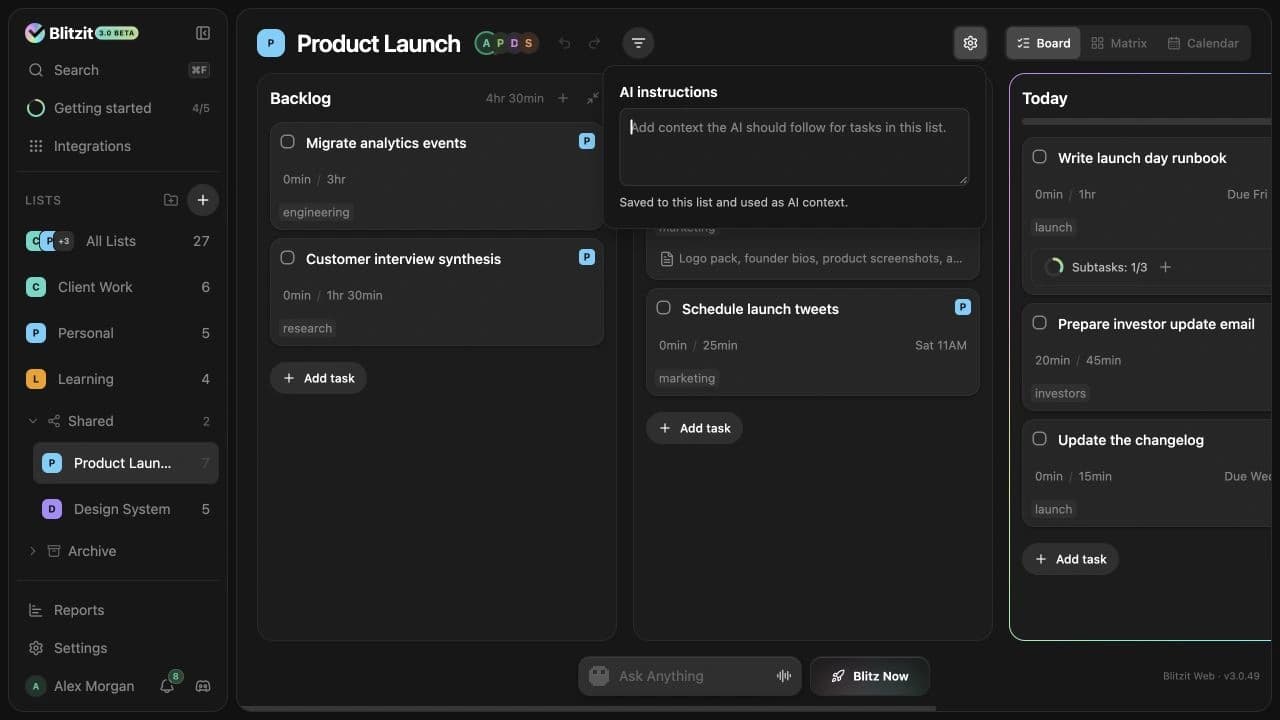
Task: Switch to Matrix view
Action: tap(1119, 43)
